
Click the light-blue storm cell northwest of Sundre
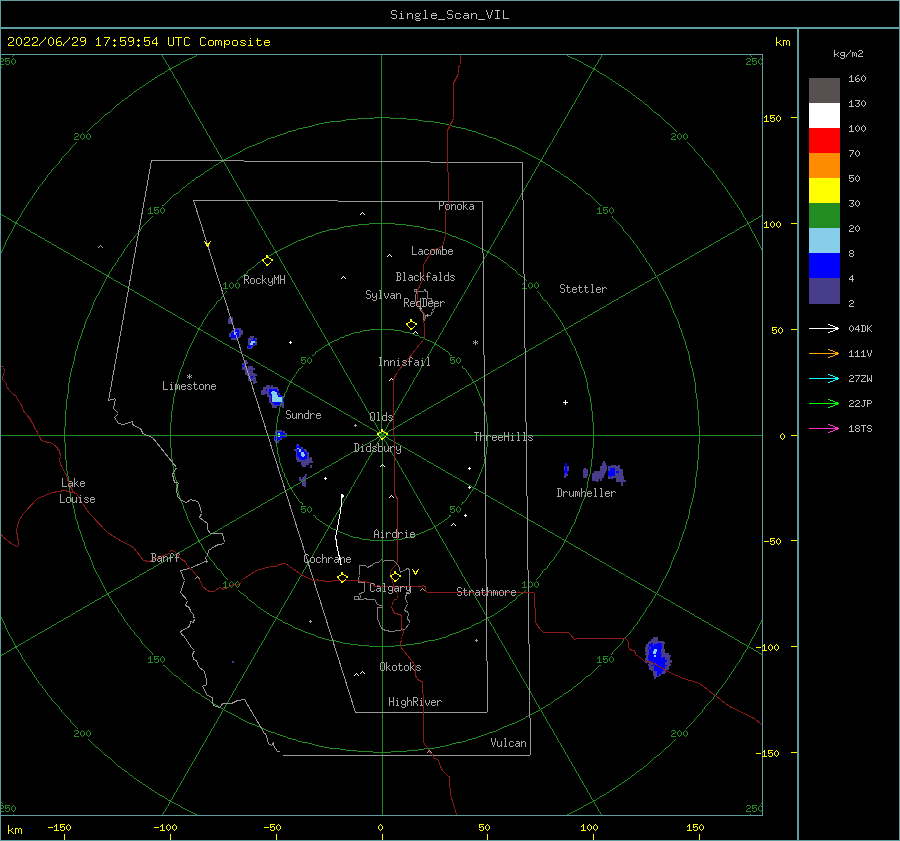tap(274, 396)
